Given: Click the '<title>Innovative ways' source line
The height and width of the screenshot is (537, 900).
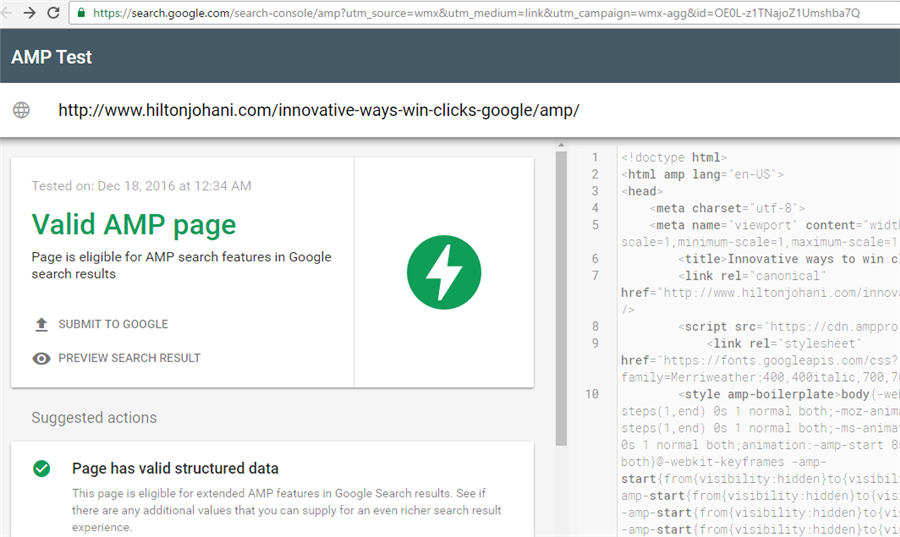Looking at the screenshot, I should point(789,259).
